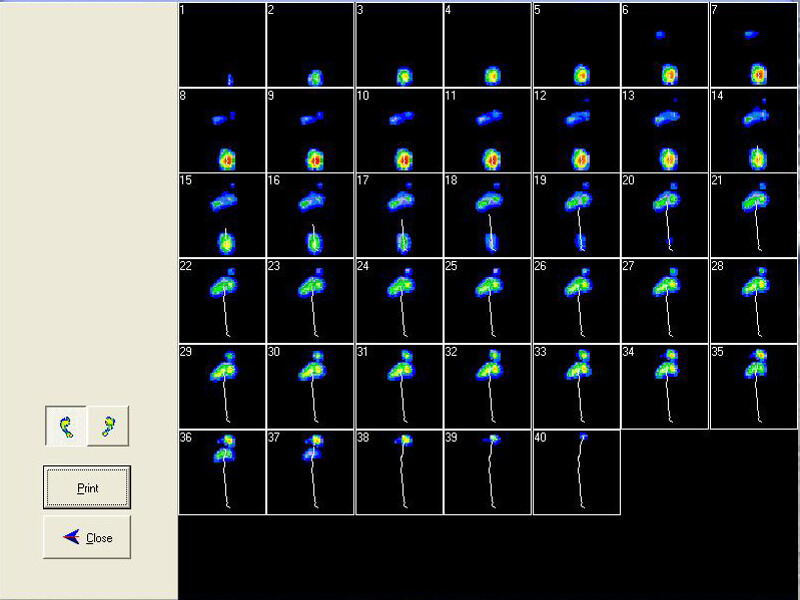Pick frame 18 thumbnail
The image size is (800, 600).
[x=487, y=215]
